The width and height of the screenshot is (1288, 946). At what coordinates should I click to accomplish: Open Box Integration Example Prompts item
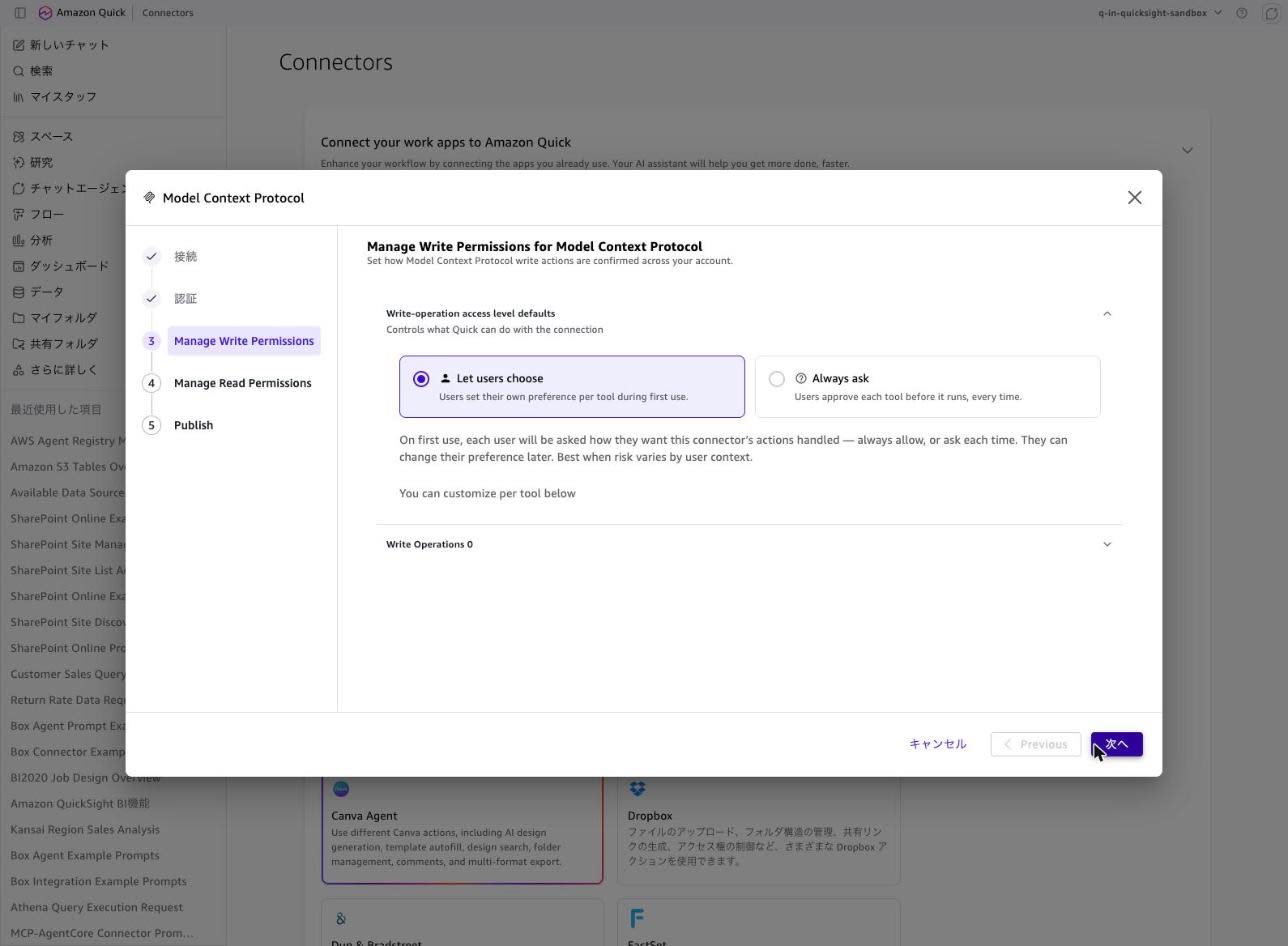98,882
